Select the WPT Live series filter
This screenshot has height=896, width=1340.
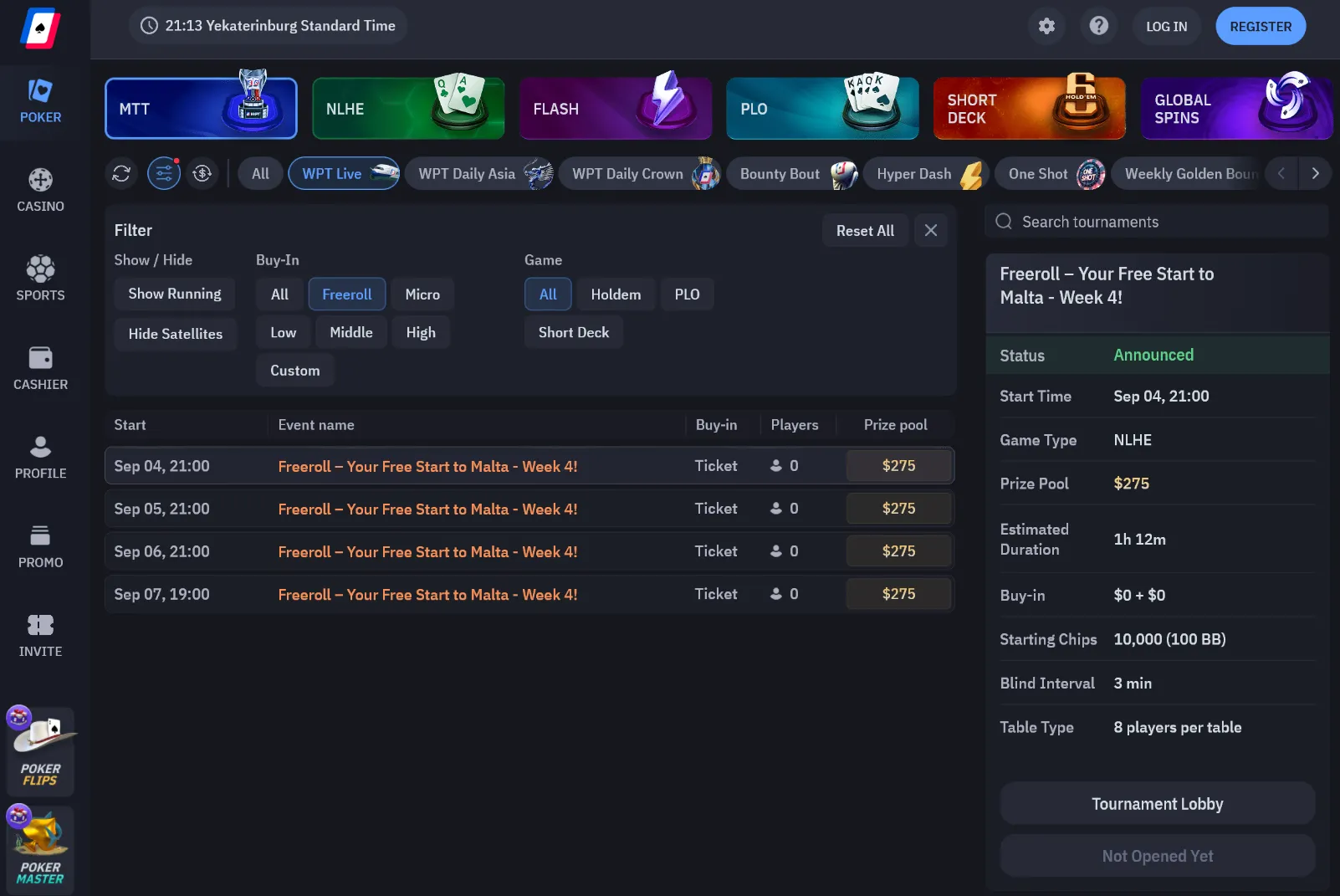click(344, 174)
